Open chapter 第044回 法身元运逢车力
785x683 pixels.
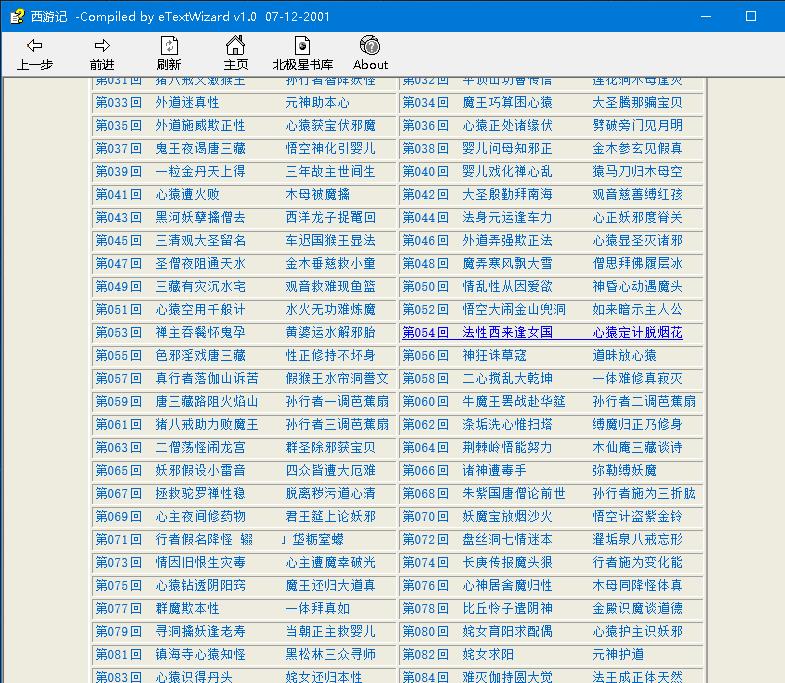tap(542, 218)
